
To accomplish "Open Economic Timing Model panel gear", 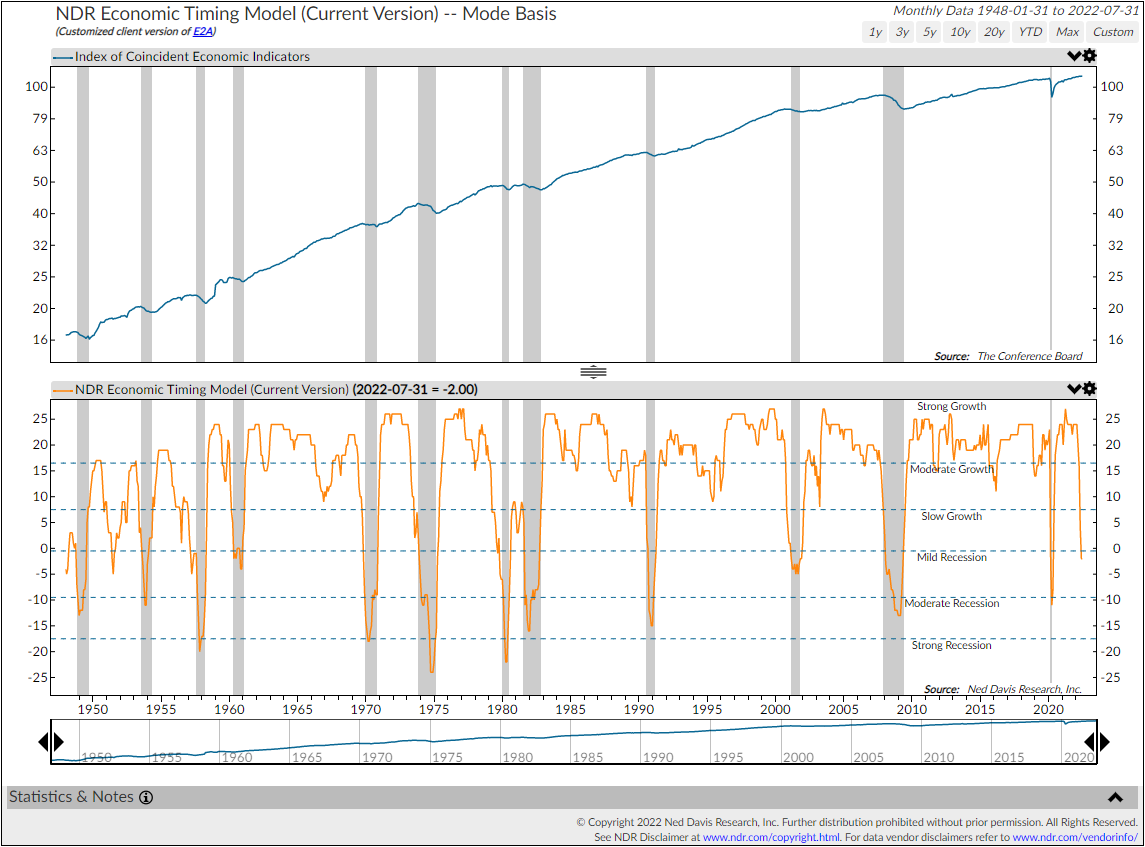I will coord(1089,389).
